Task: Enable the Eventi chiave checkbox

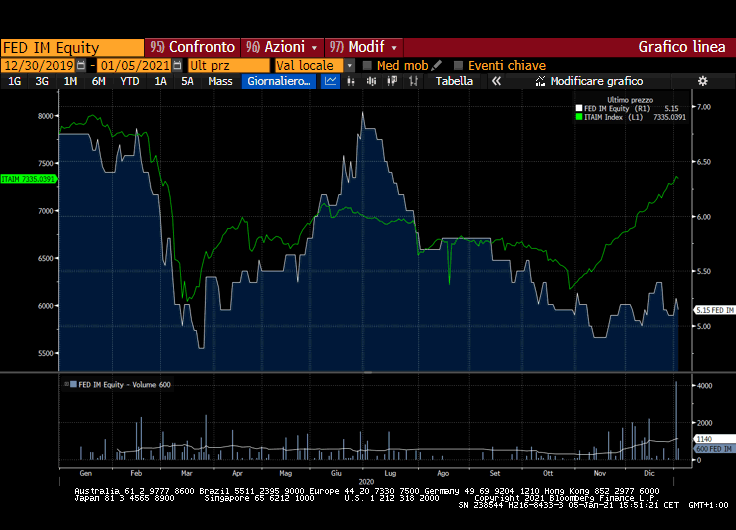Action: 458,65
